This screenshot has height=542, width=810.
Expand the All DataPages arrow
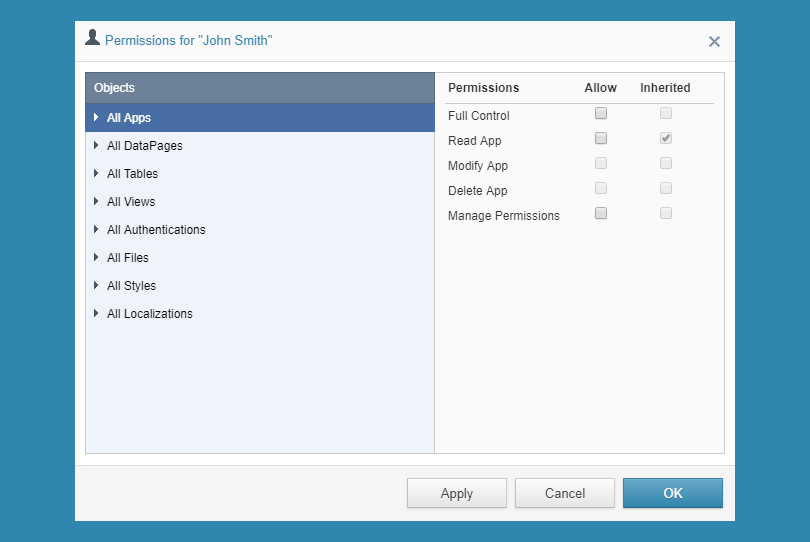pos(96,145)
